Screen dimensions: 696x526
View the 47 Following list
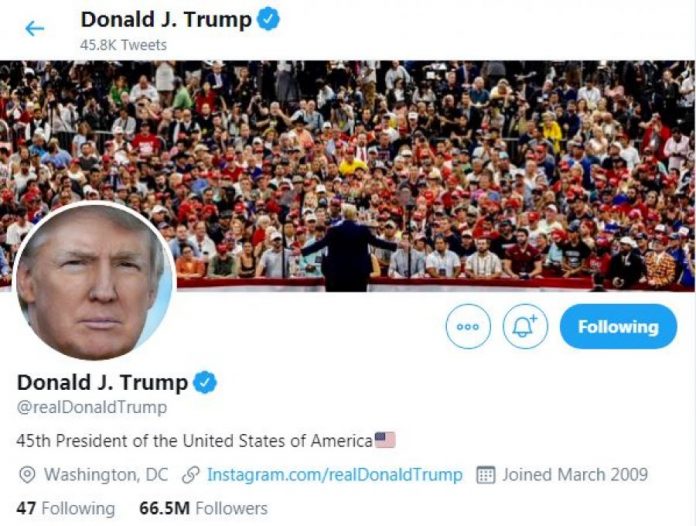66,508
